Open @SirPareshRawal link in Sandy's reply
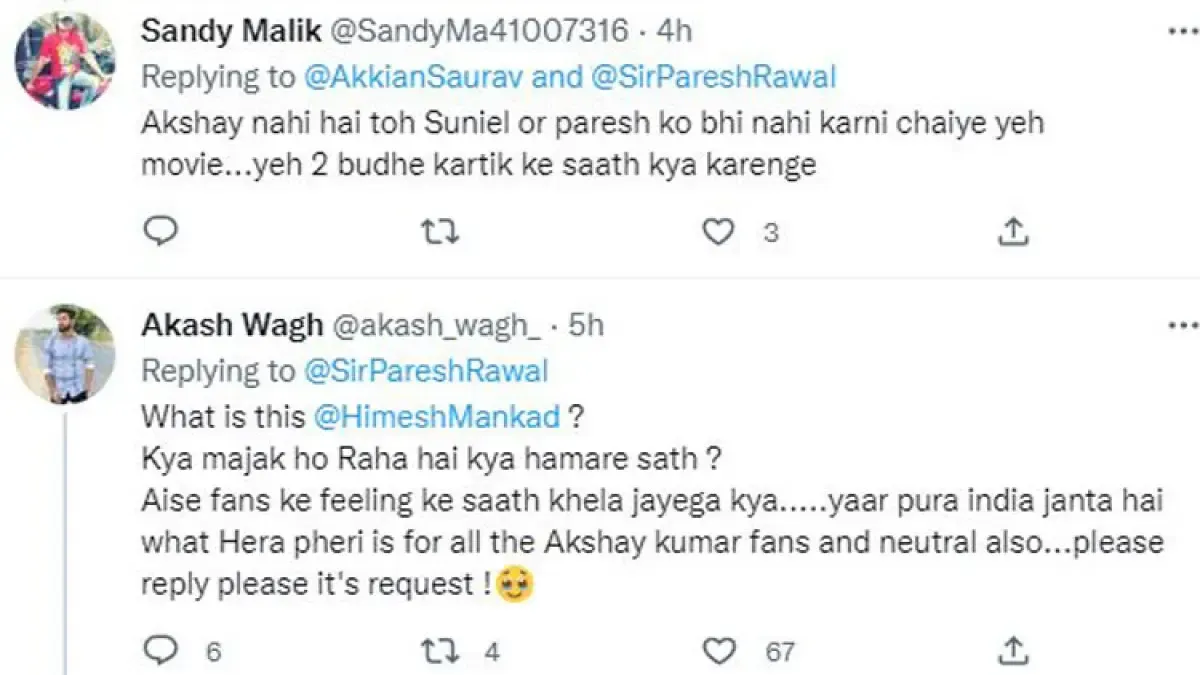 point(714,77)
